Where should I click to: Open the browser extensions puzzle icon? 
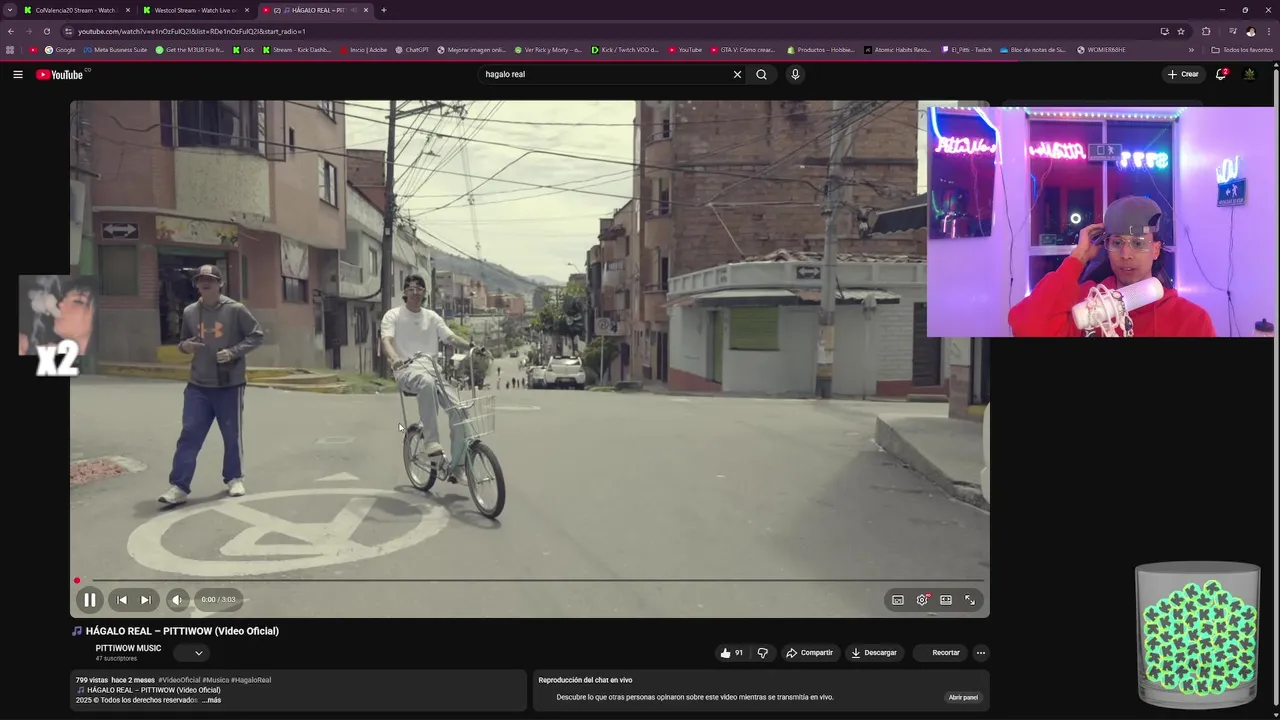(1206, 31)
